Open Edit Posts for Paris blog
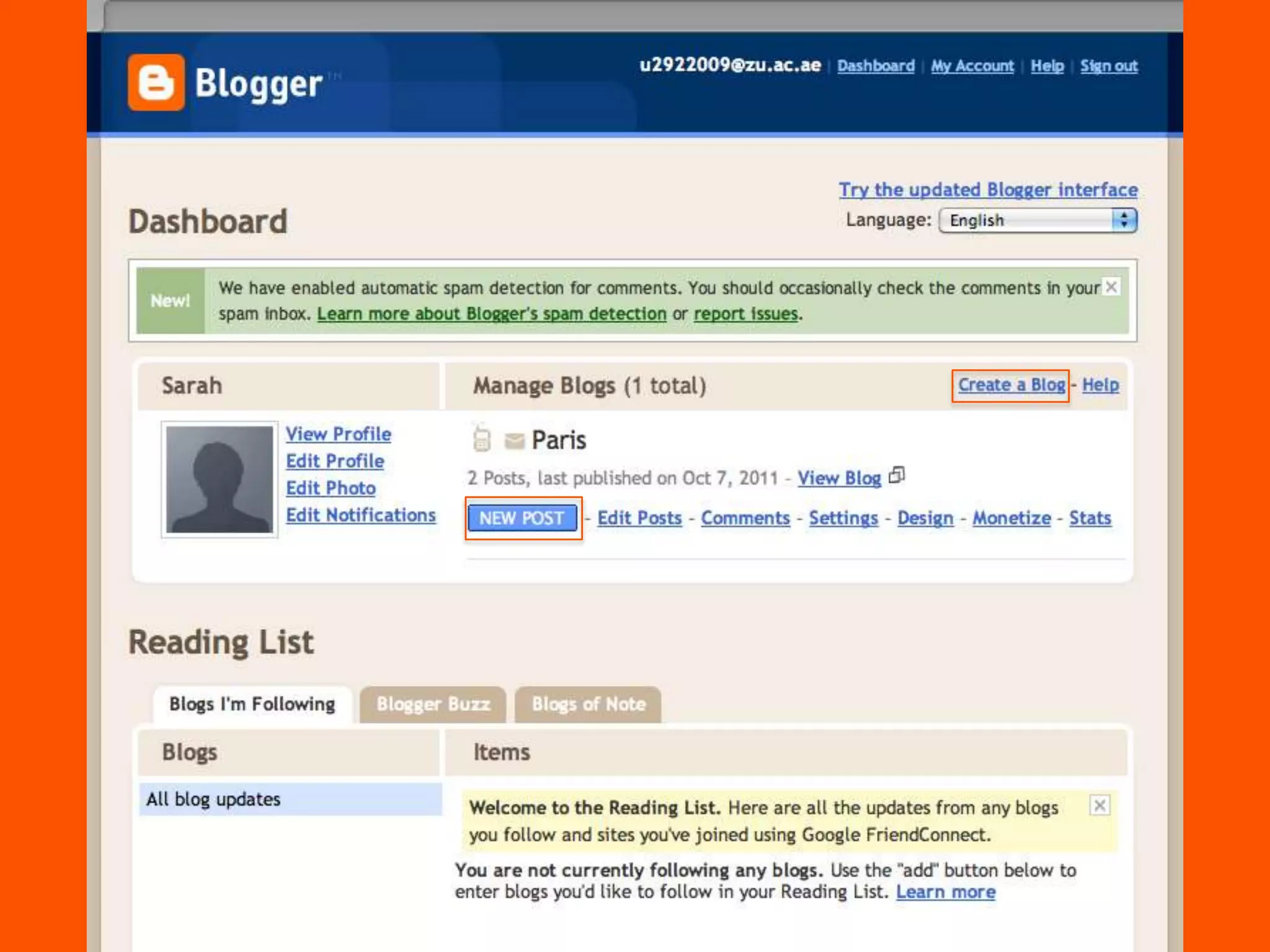1270x952 pixels. click(x=639, y=518)
